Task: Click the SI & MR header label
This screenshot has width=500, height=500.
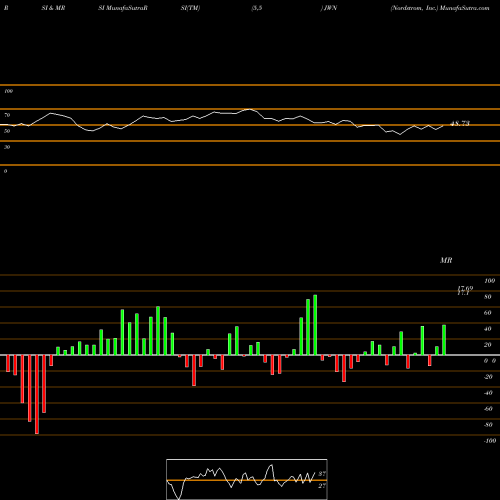Action: click(53, 8)
